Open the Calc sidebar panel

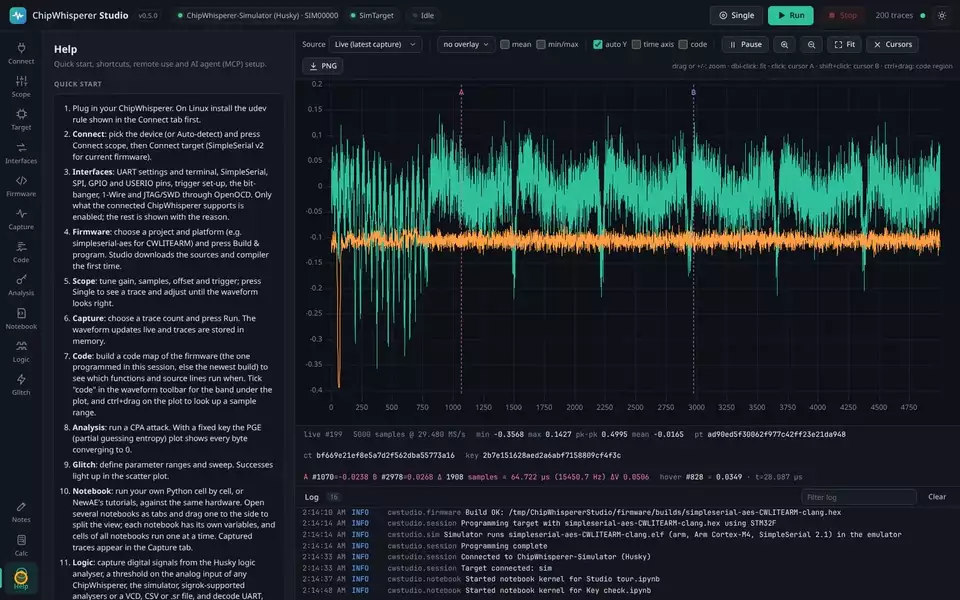21,545
